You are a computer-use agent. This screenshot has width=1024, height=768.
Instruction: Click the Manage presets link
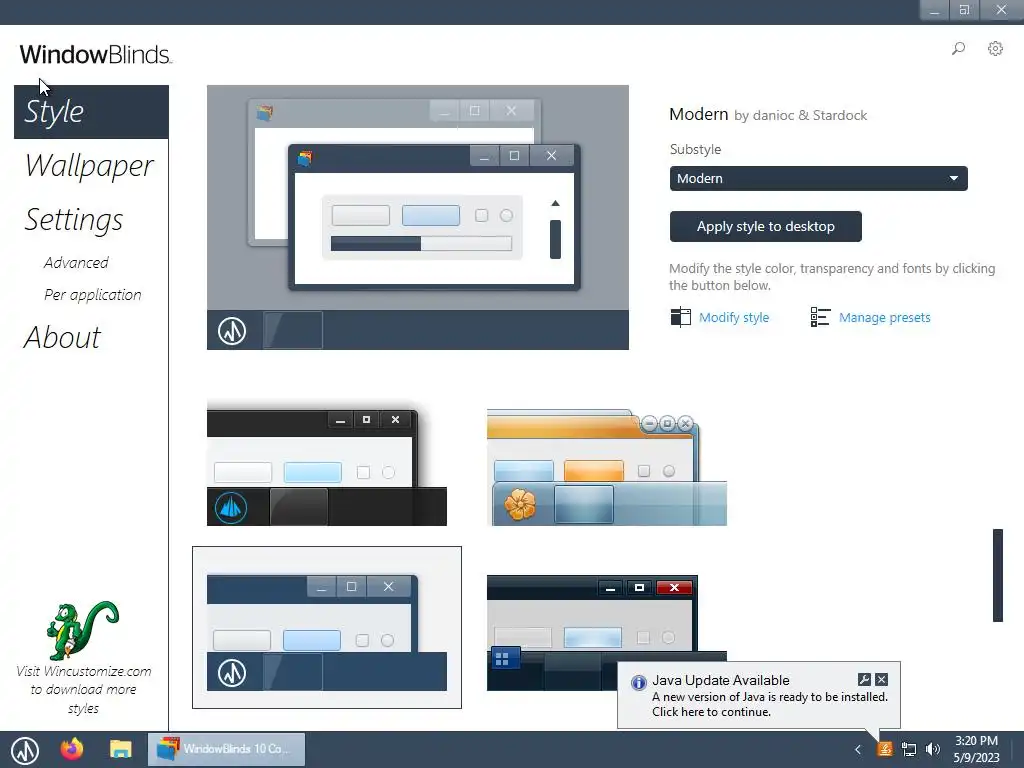click(x=884, y=317)
